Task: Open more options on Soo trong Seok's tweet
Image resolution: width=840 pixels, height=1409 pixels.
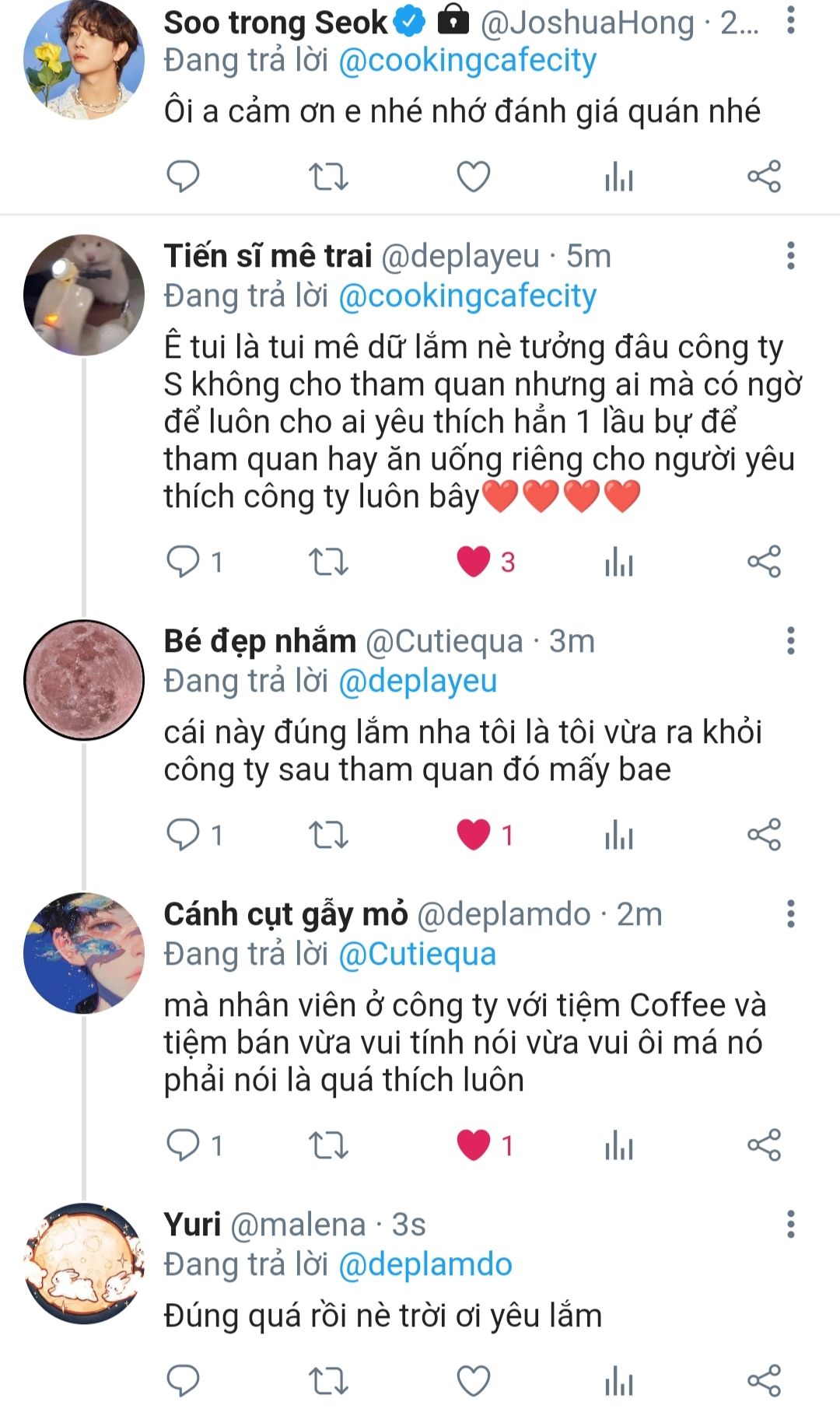Action: click(x=790, y=21)
